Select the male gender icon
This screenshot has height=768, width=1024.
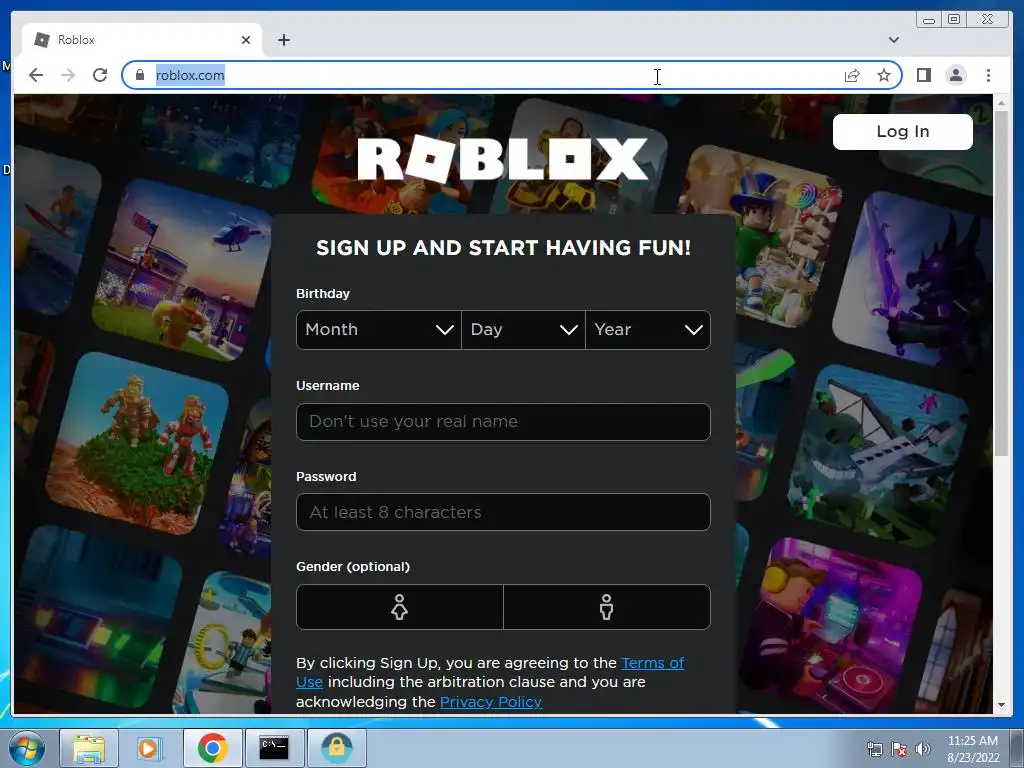point(607,607)
